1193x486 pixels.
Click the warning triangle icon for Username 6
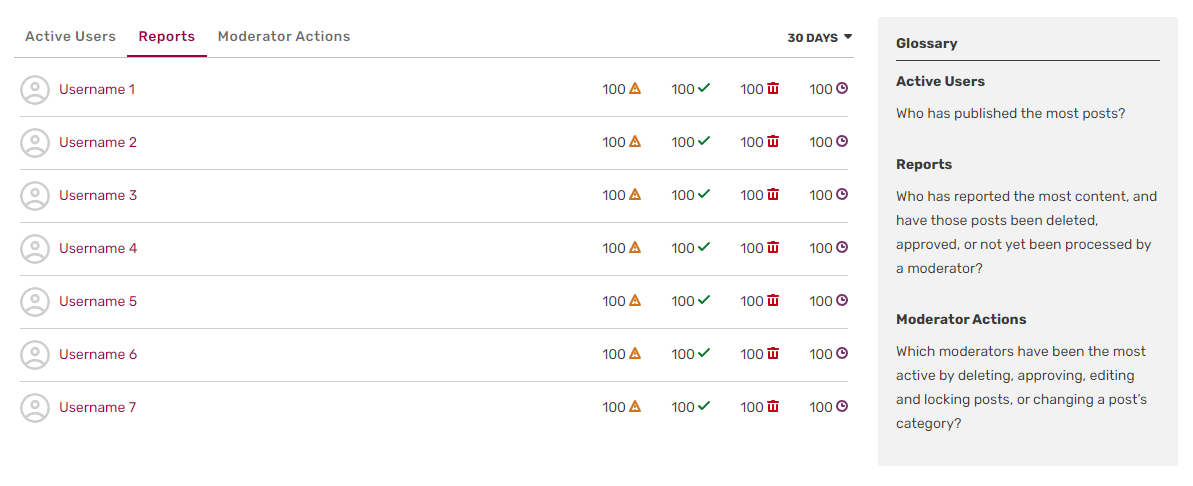pyautogui.click(x=635, y=354)
